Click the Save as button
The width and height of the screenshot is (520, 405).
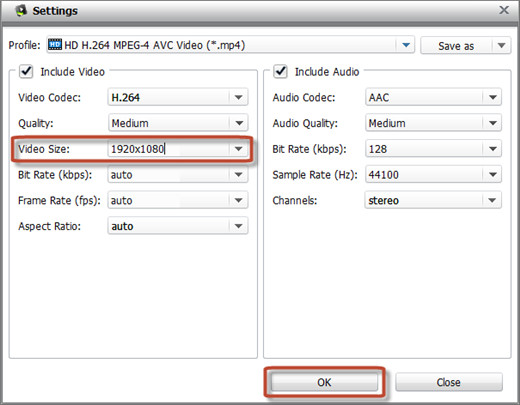[x=456, y=45]
